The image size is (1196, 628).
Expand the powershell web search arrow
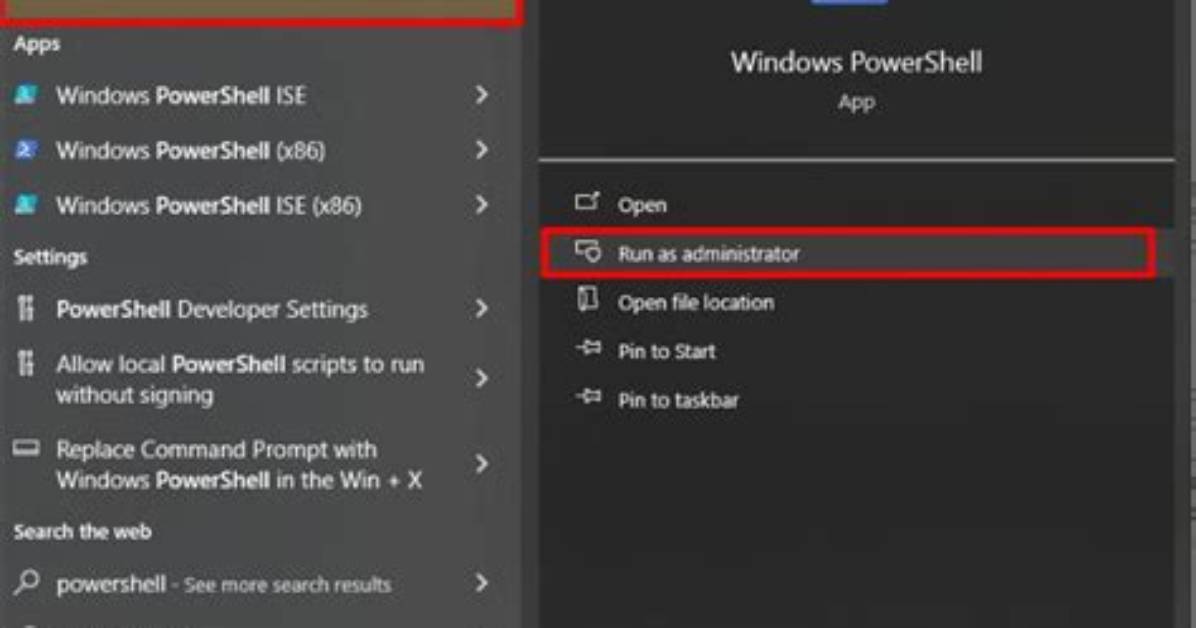(481, 583)
